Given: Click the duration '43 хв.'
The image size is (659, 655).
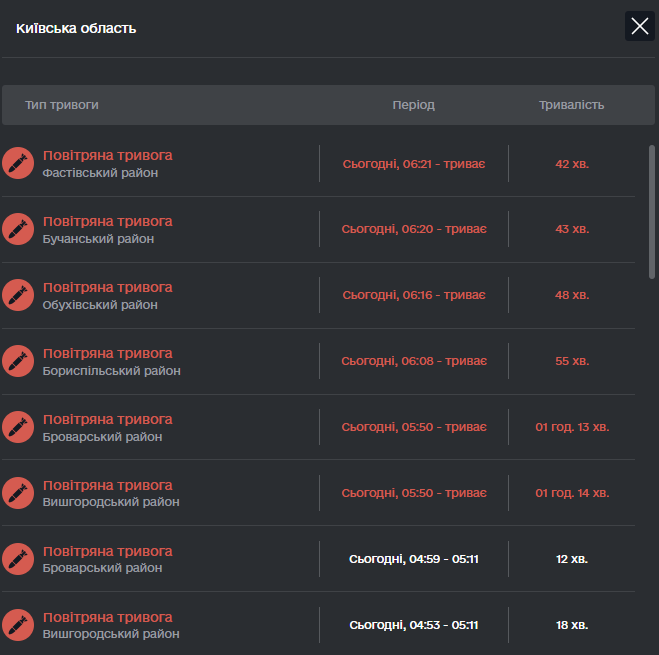Looking at the screenshot, I should click(x=572, y=229).
